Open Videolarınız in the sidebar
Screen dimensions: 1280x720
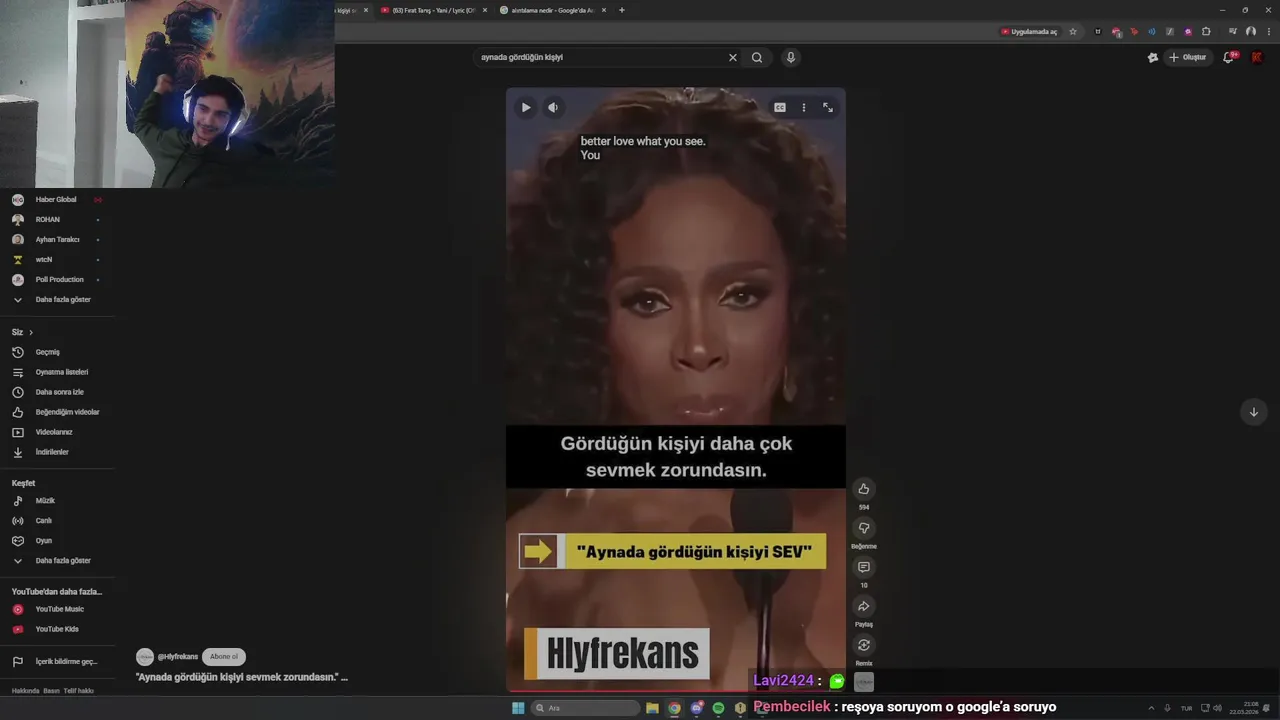tap(56, 432)
